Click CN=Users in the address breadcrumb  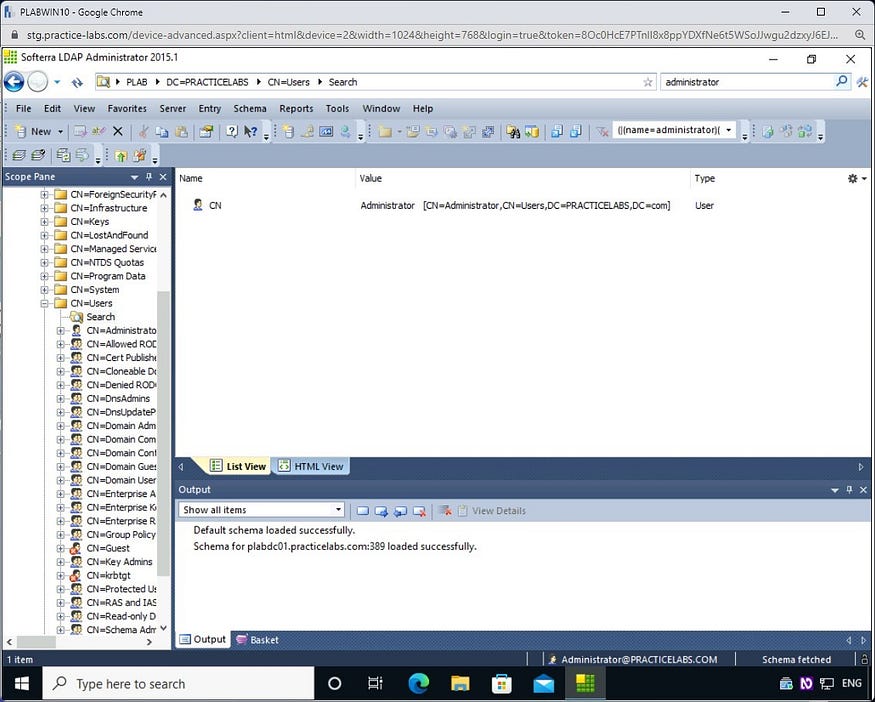click(x=289, y=82)
